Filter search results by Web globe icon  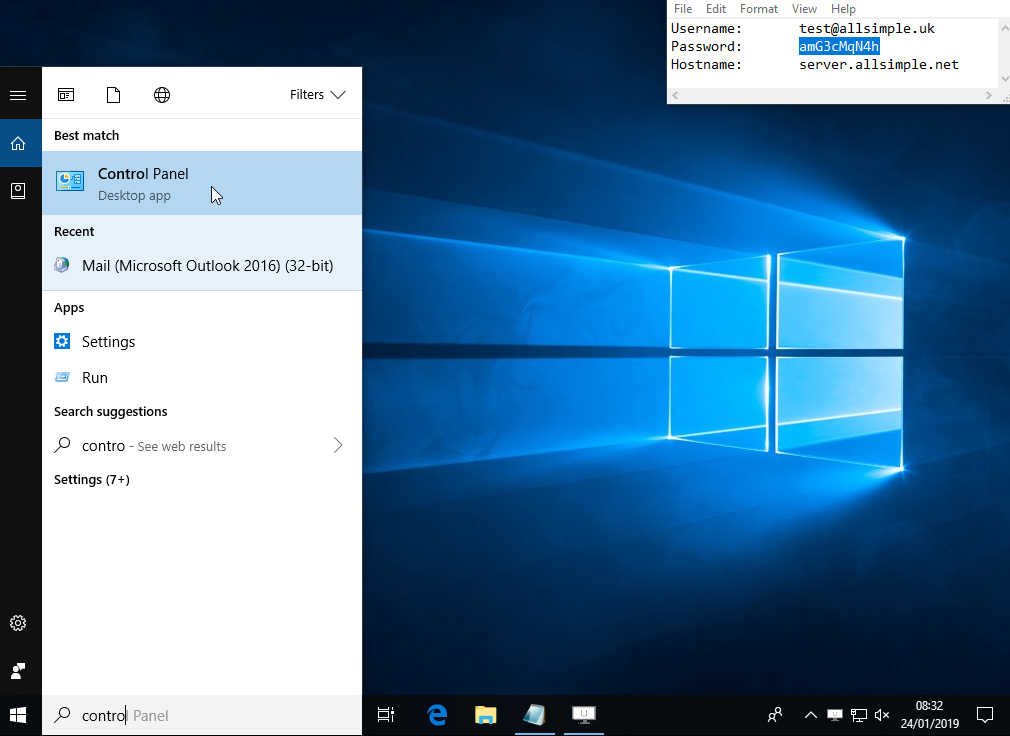pos(162,95)
